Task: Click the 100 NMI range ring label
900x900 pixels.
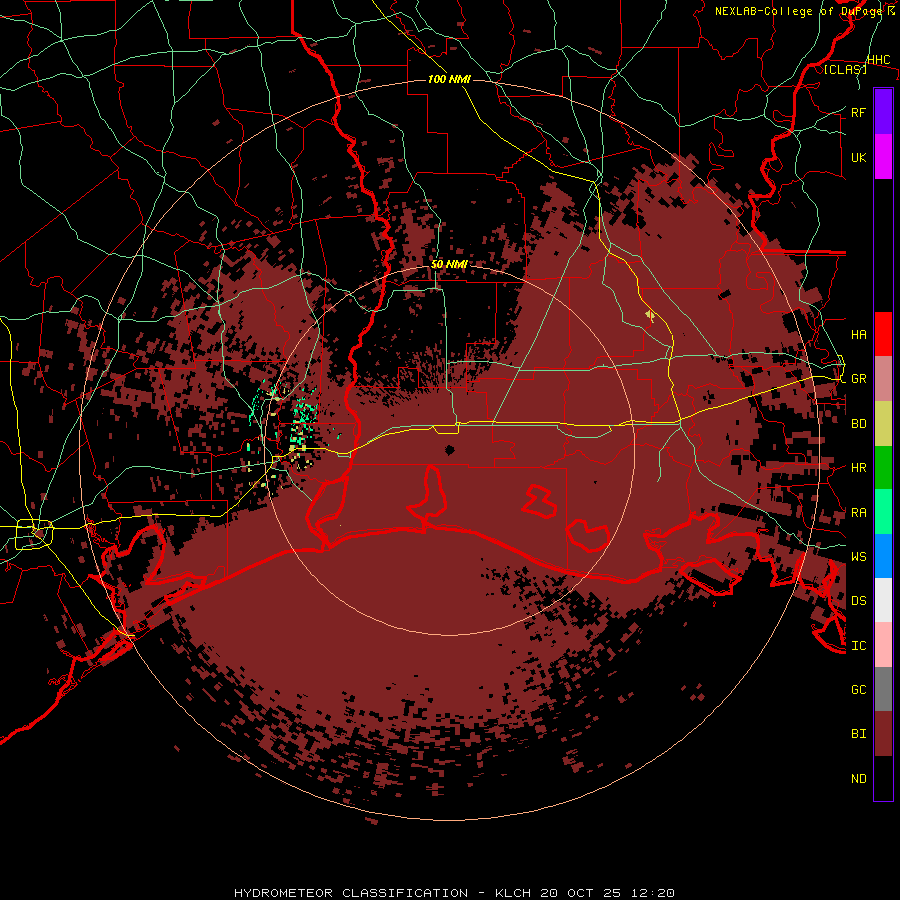Action: [x=449, y=79]
